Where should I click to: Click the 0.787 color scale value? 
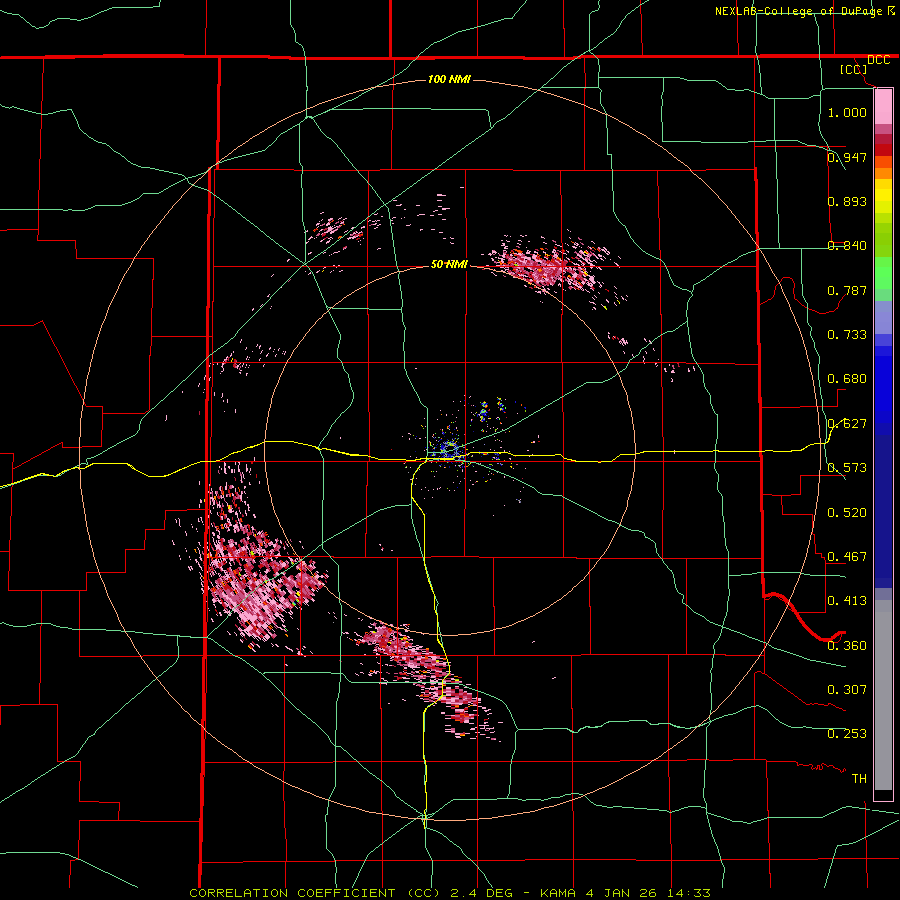click(x=847, y=290)
